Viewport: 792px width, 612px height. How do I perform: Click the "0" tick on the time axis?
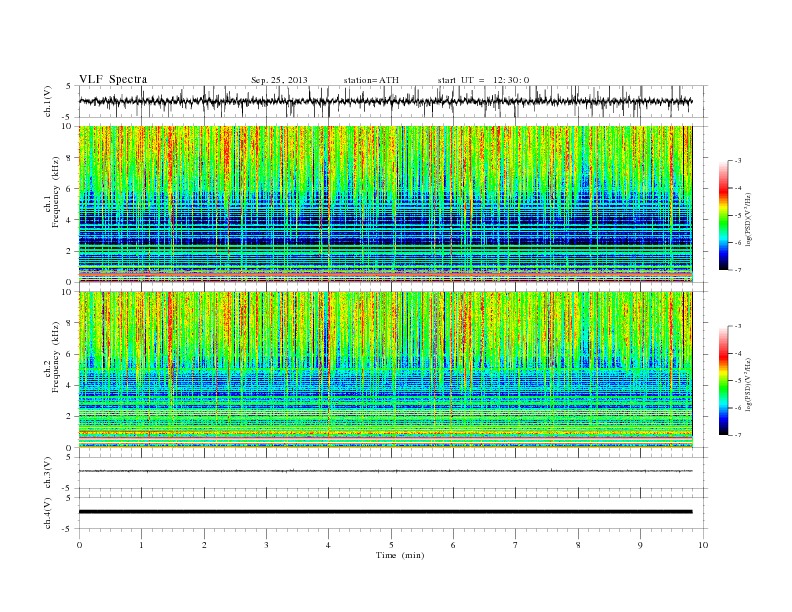point(79,545)
